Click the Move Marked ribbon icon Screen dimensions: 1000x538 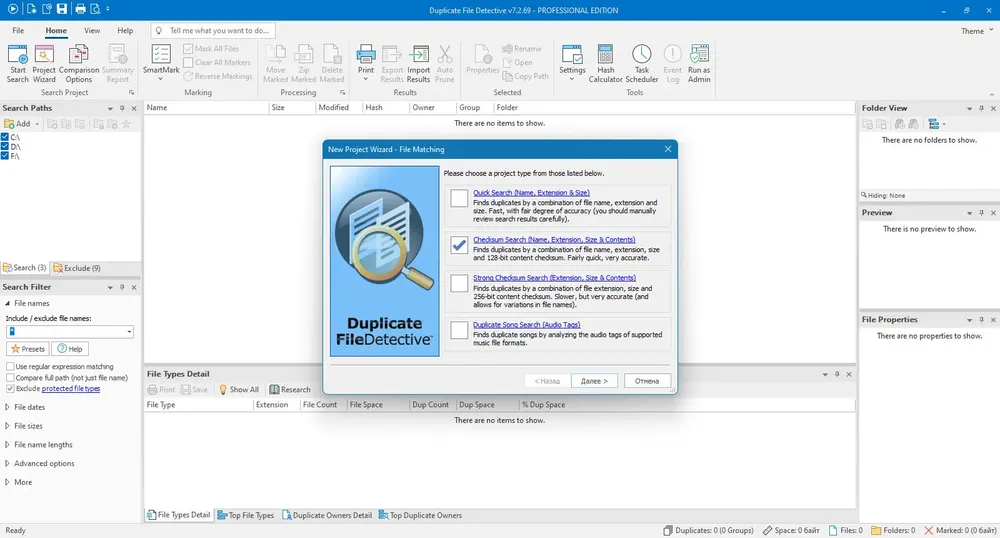pos(276,64)
